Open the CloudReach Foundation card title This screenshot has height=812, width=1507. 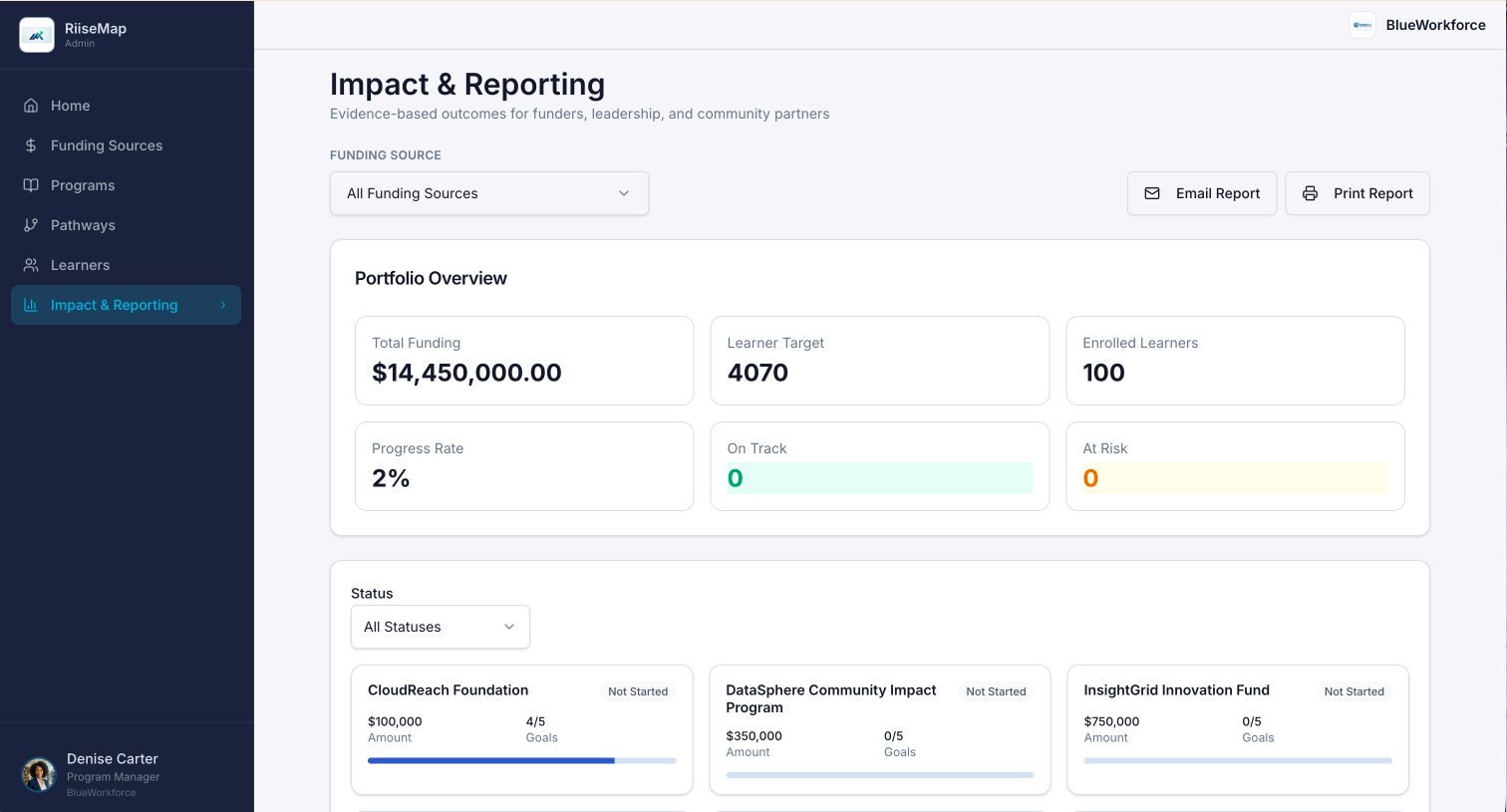coord(448,689)
